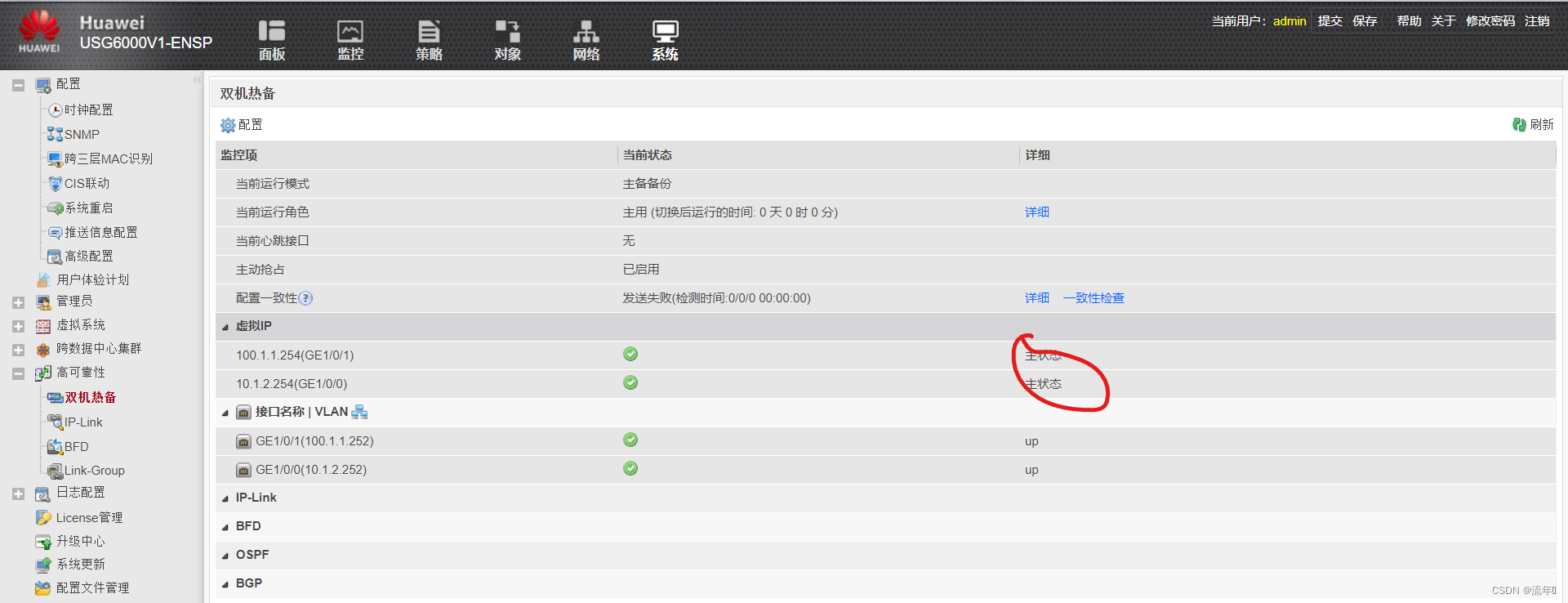This screenshot has height=603, width=1568.
Task: Click the 配置 gear icon in panel
Action: coord(228,125)
